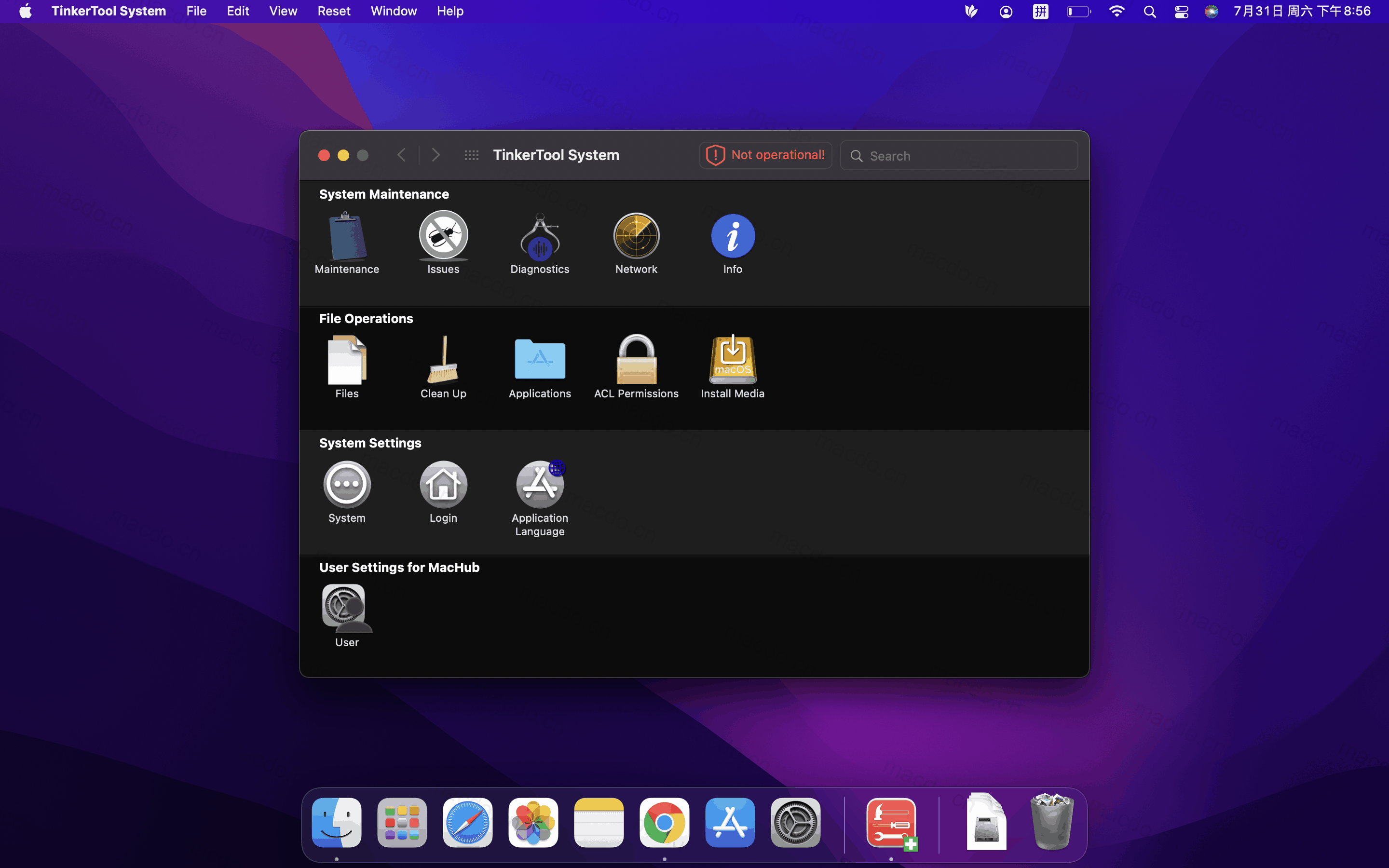
Task: Open Finder from the Dock
Action: (336, 822)
